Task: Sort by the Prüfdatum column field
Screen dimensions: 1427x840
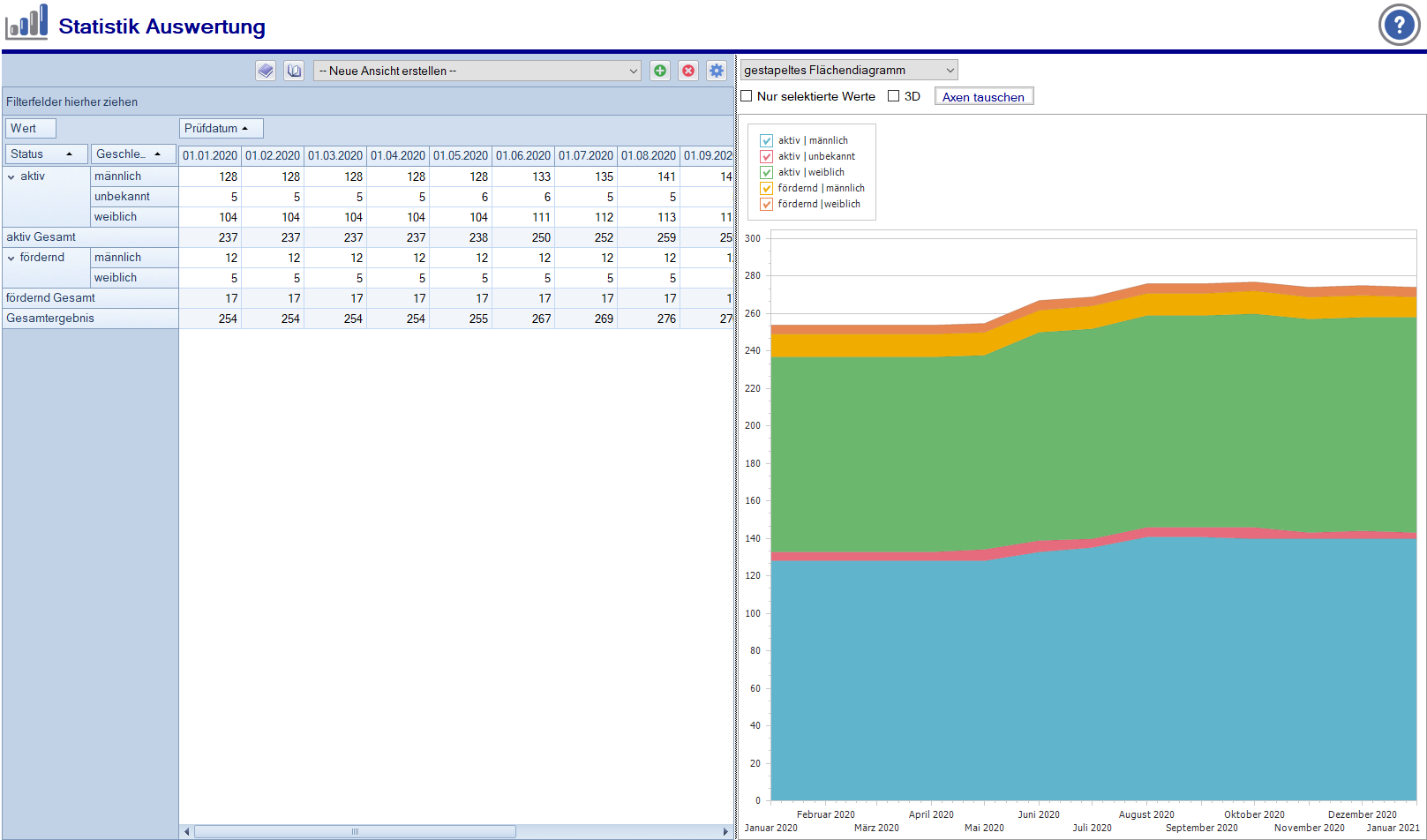Action: point(222,128)
